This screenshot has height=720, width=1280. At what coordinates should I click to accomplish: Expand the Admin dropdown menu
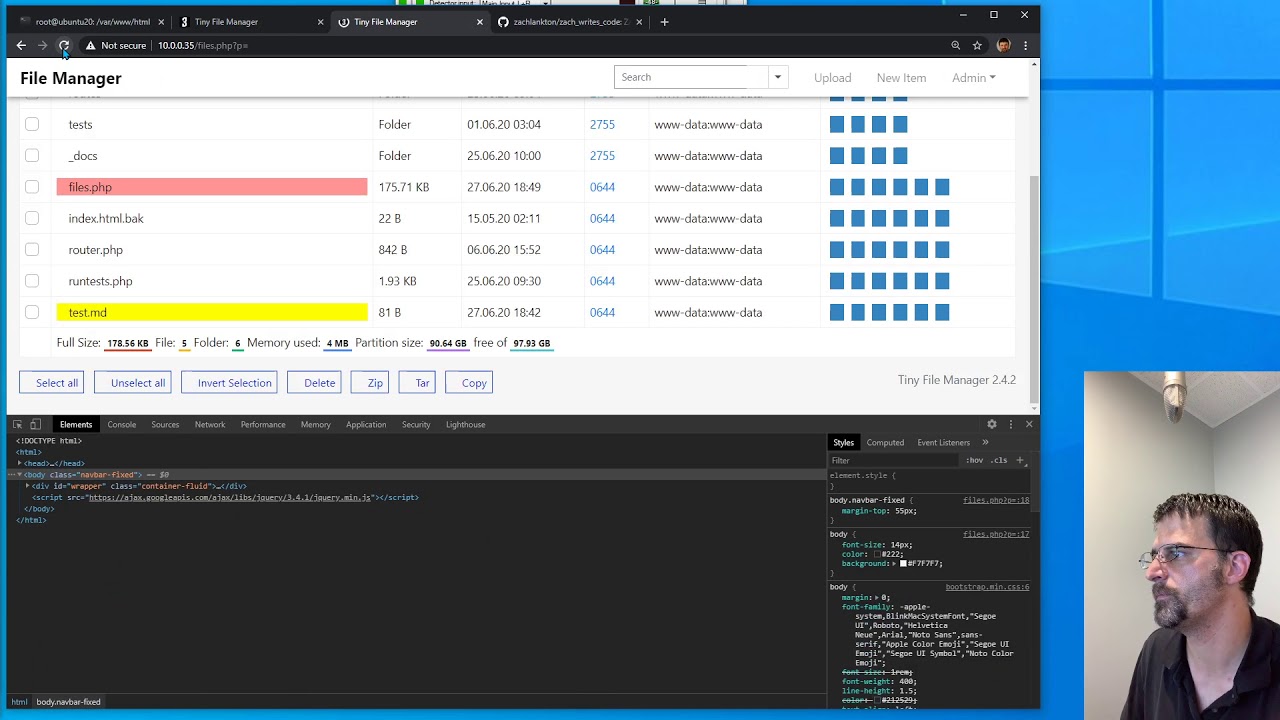point(973,78)
